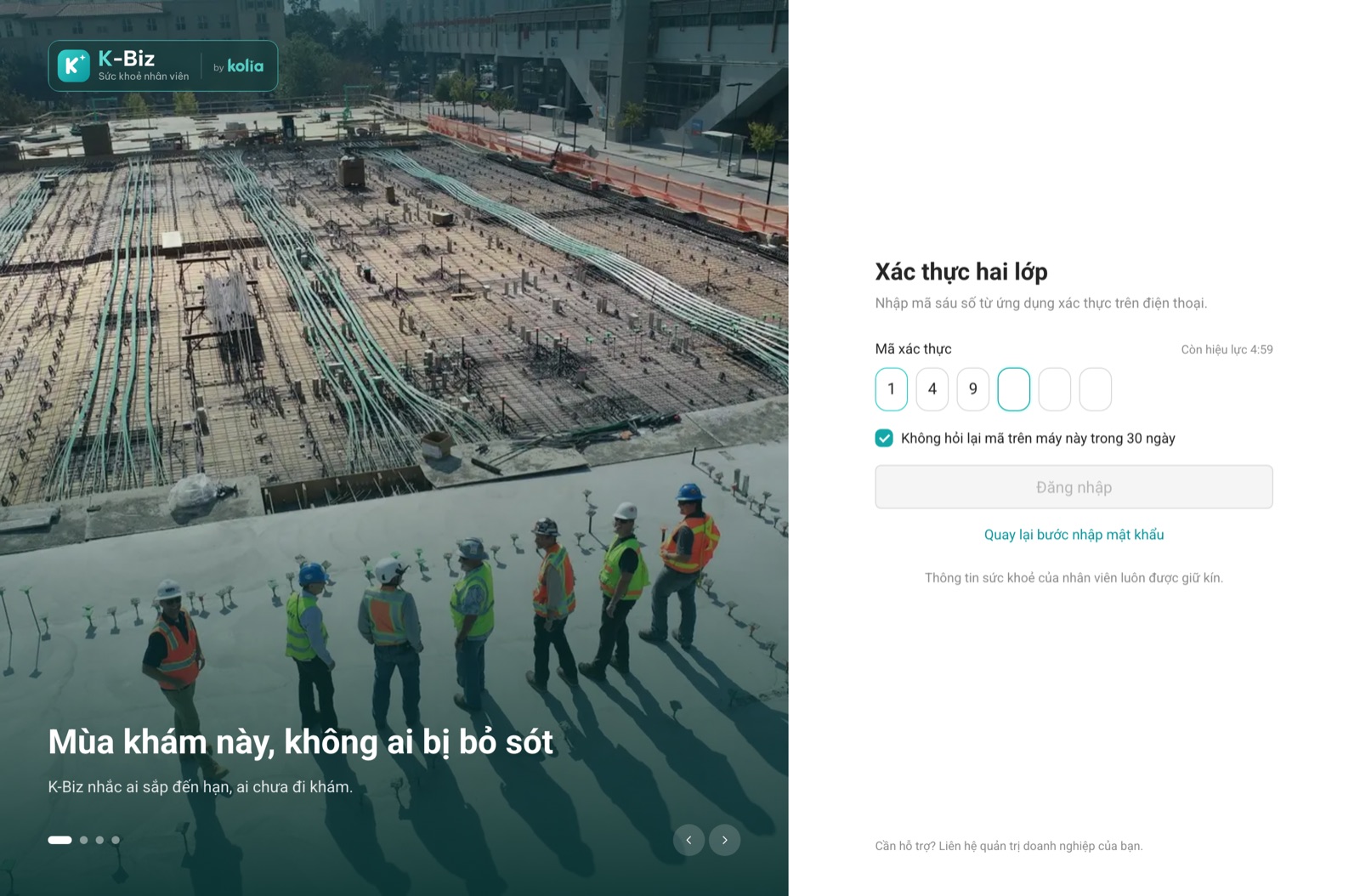Click the sixth empty code digit box
The width and height of the screenshot is (1360, 896).
[x=1096, y=389]
